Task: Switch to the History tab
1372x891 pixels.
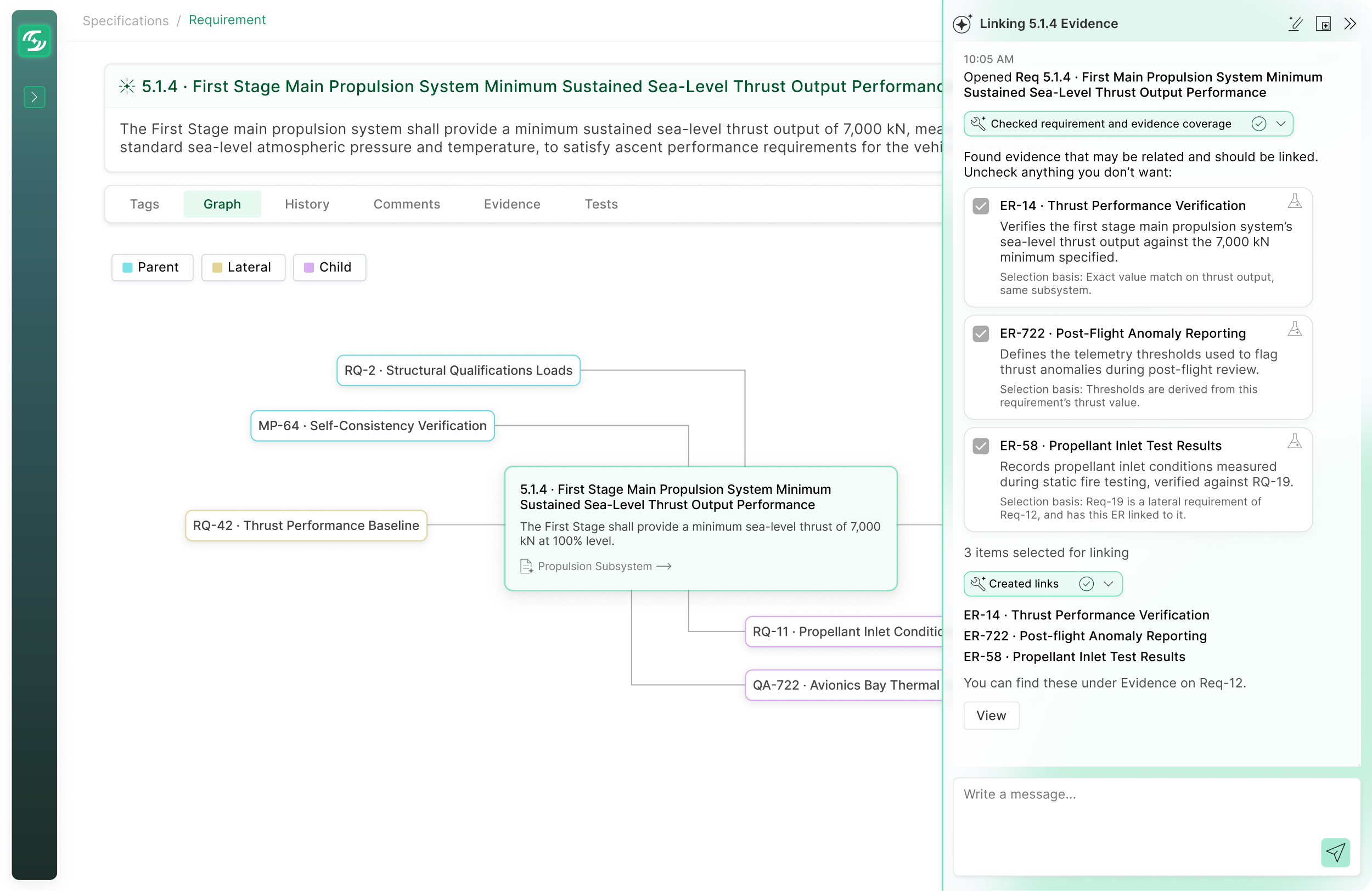Action: [307, 204]
